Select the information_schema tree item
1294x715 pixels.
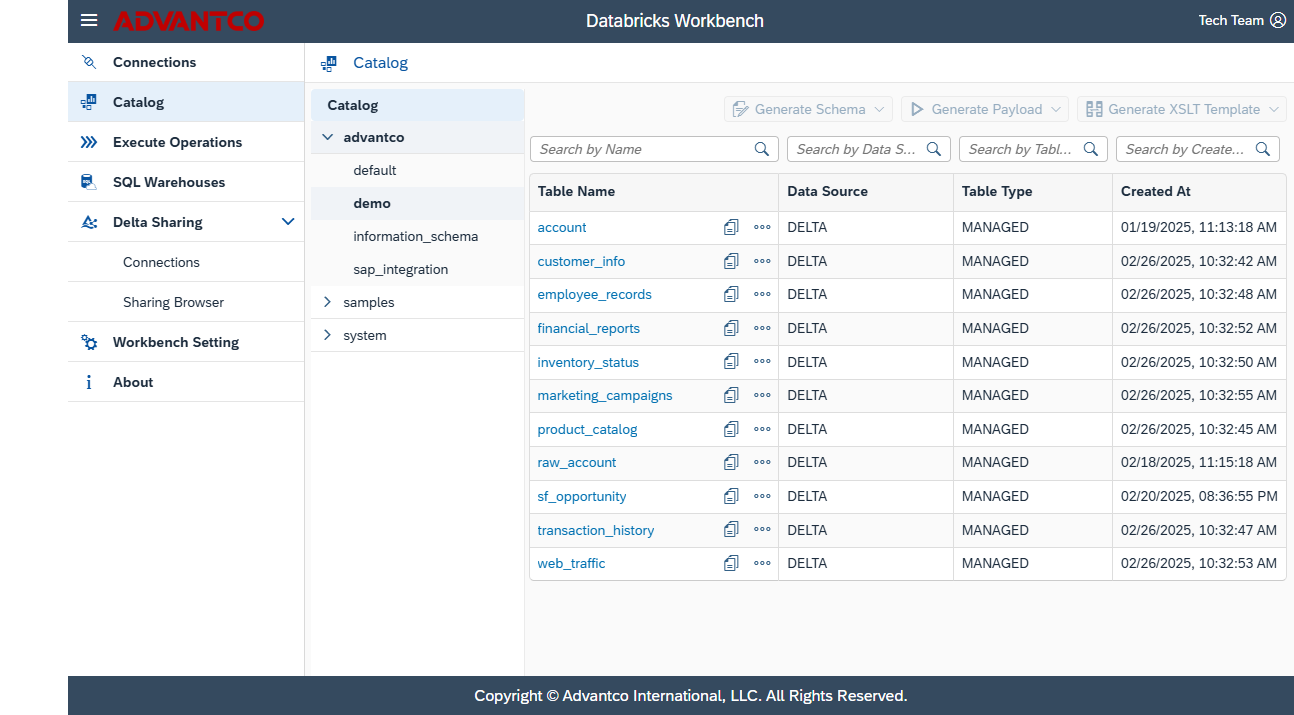pyautogui.click(x=418, y=236)
